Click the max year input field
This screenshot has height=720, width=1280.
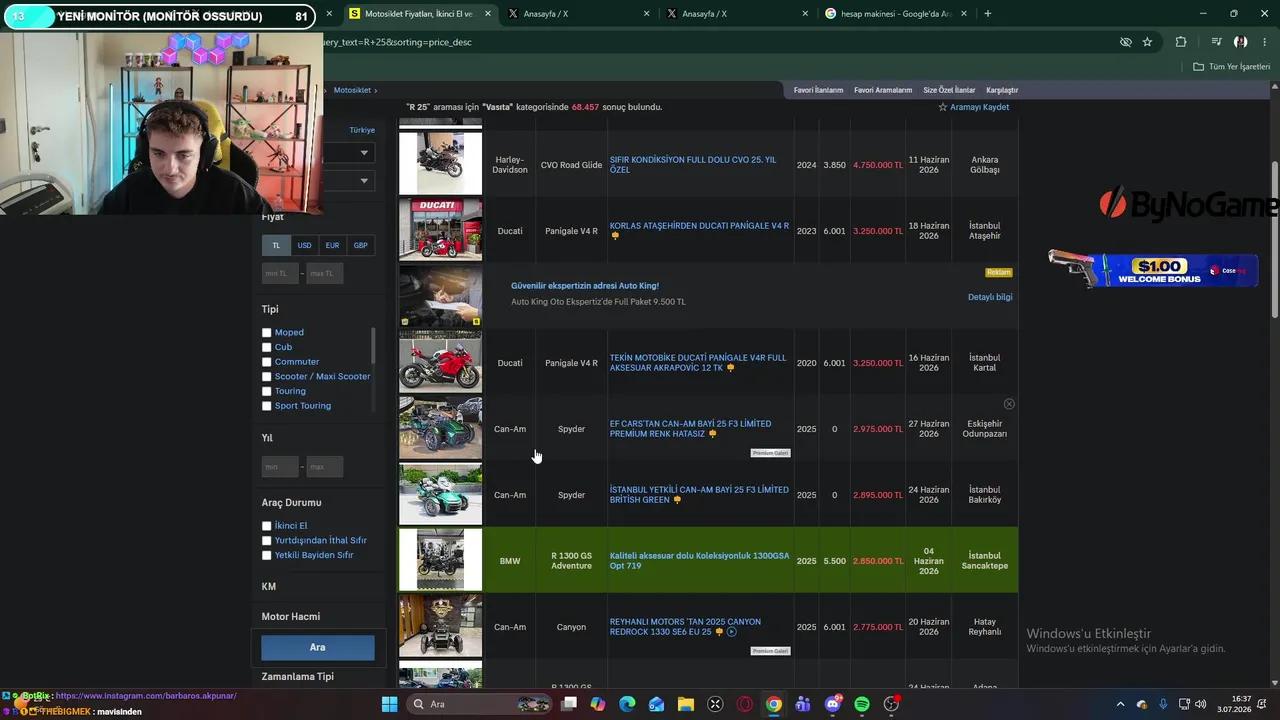coord(325,467)
